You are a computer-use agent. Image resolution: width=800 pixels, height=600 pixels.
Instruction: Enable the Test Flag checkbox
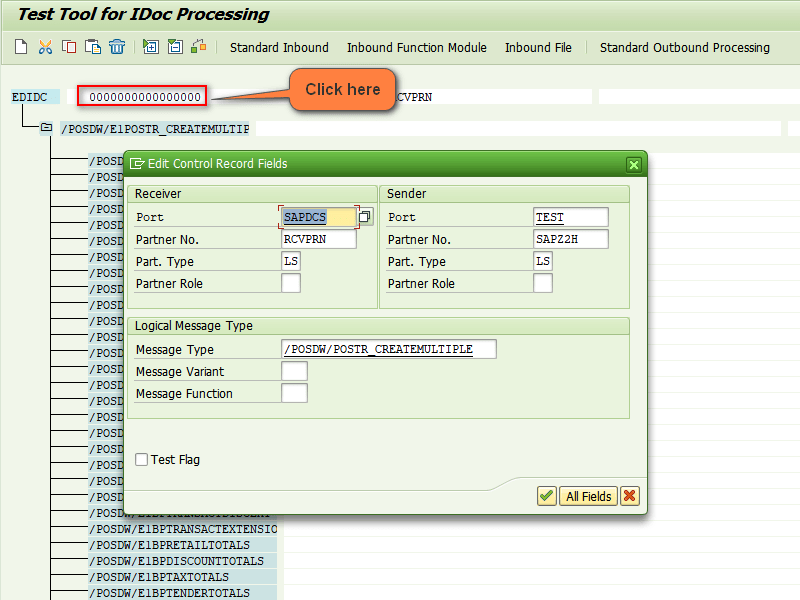click(x=142, y=460)
